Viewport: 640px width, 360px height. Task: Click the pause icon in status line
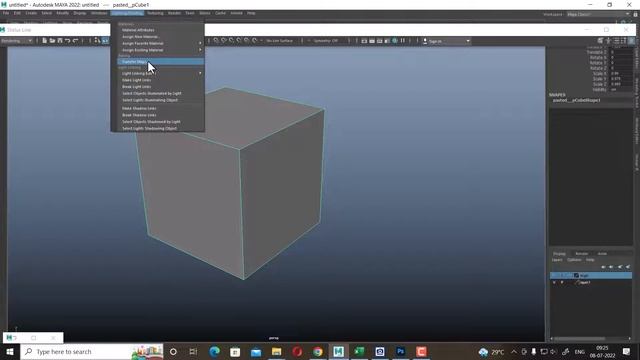point(403,41)
